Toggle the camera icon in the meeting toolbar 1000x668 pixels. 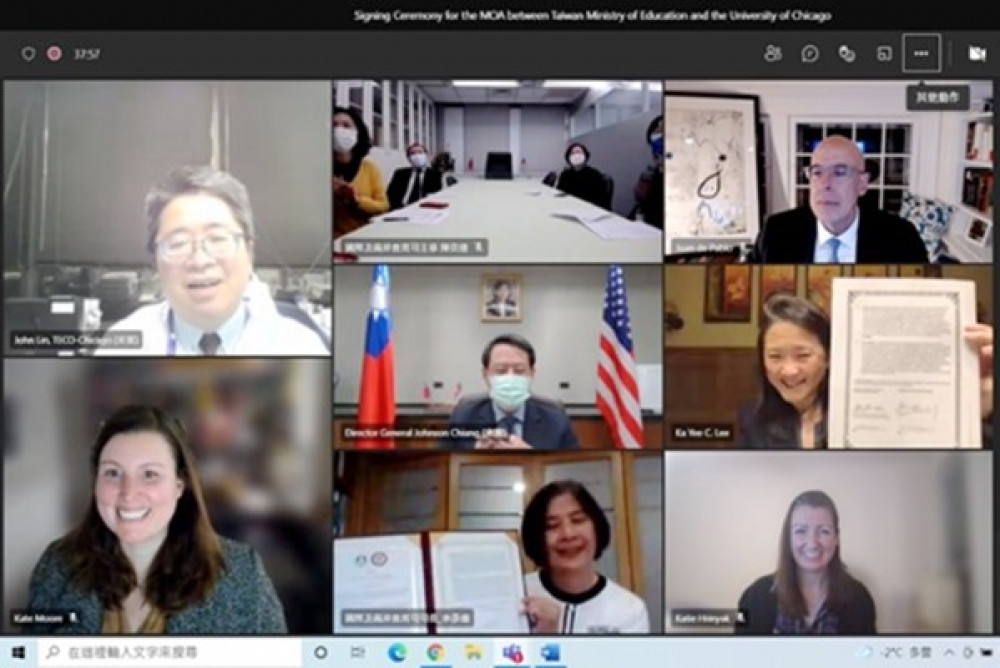(x=976, y=54)
